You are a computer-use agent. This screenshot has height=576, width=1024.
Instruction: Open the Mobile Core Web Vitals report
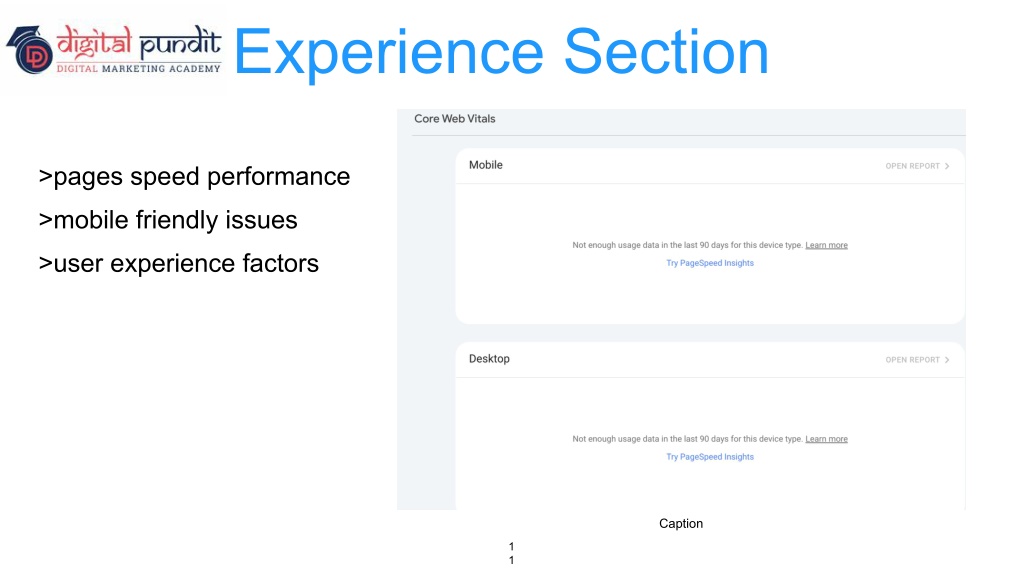[x=912, y=166]
